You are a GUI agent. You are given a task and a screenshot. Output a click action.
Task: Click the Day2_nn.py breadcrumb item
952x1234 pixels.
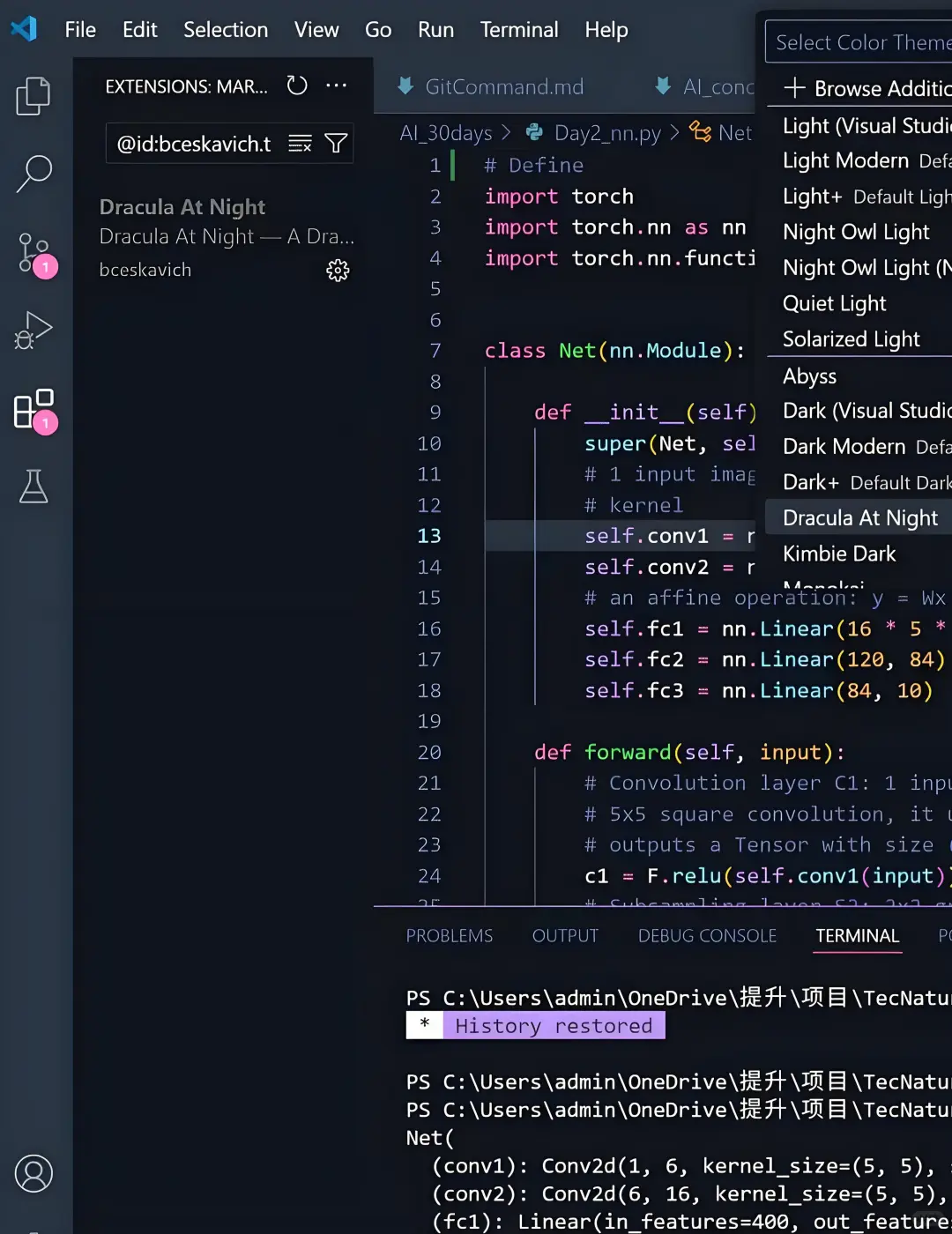click(607, 132)
